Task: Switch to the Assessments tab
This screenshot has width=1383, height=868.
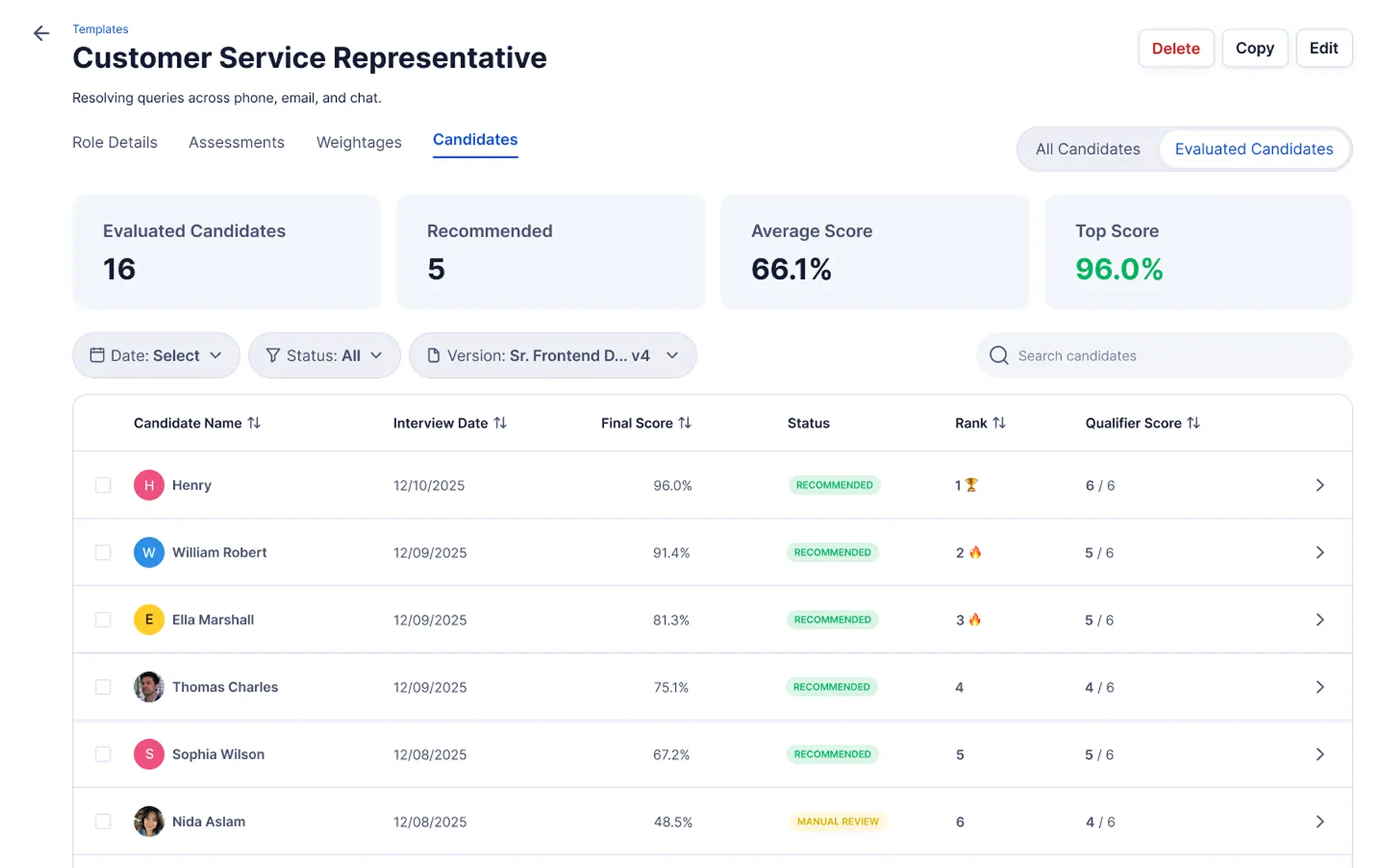Action: [x=236, y=142]
